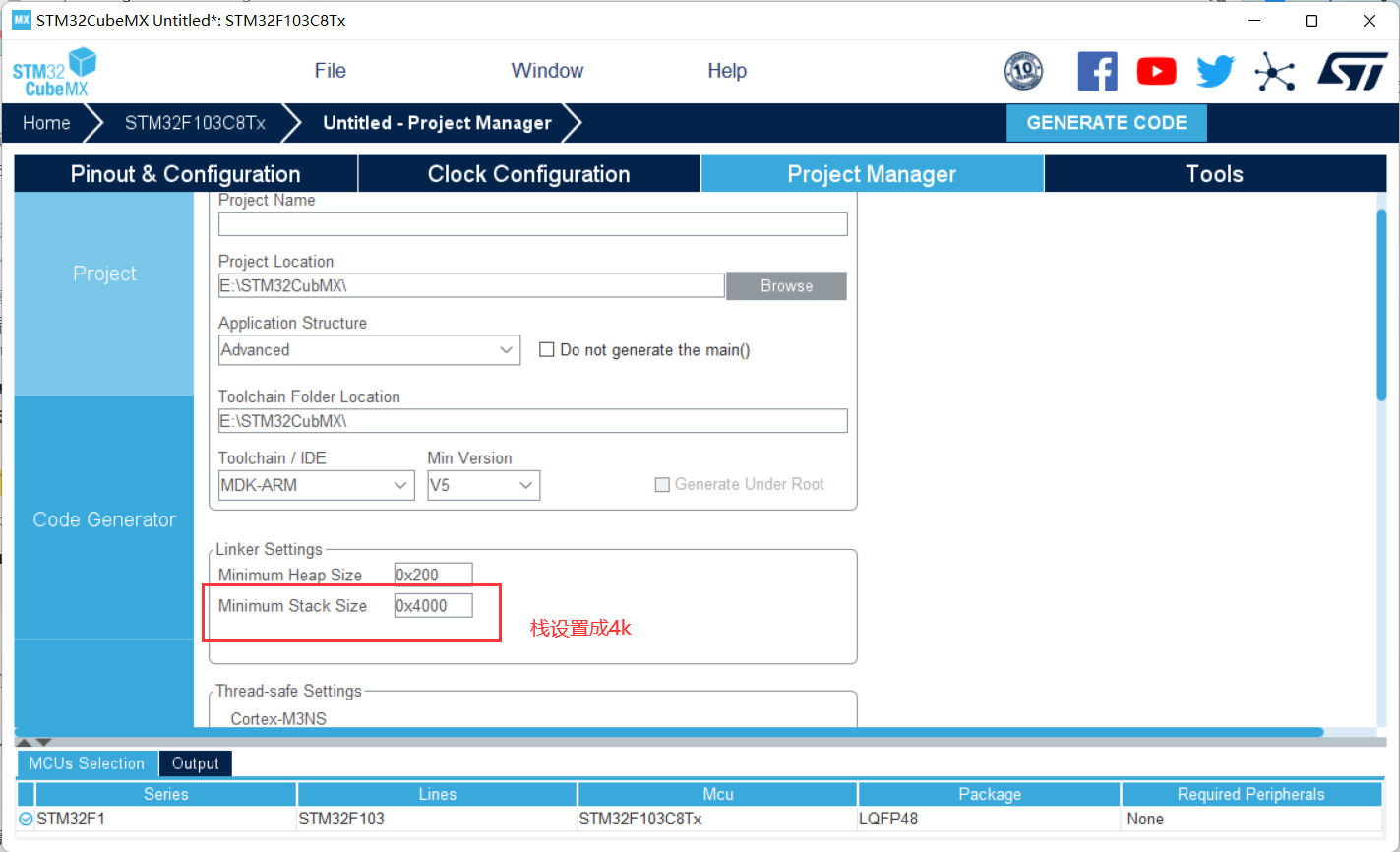Click the Lines column header
Image resolution: width=1400 pixels, height=852 pixels.
437,794
